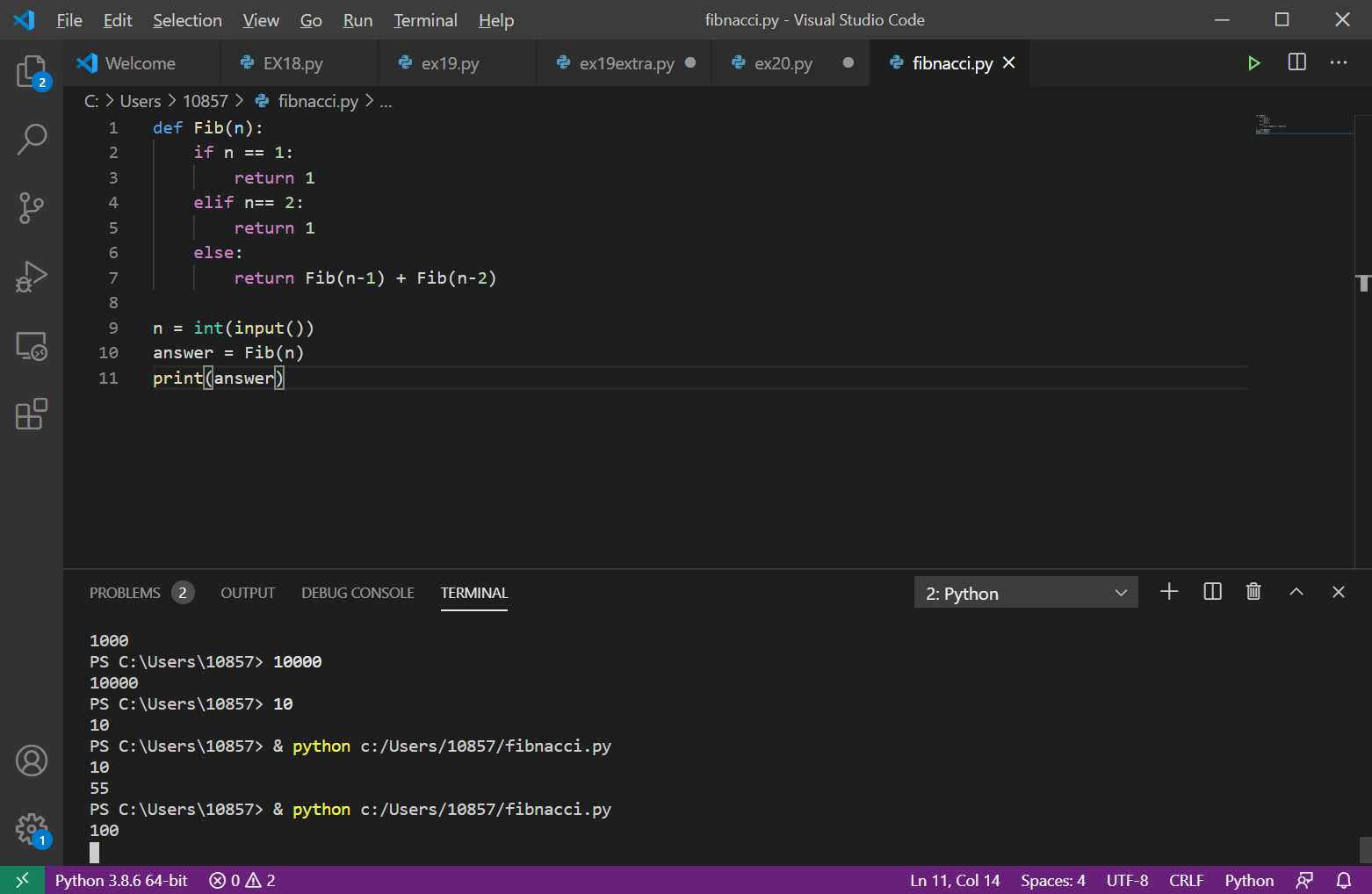Image resolution: width=1372 pixels, height=894 pixels.
Task: Open the Search view
Action: (x=32, y=139)
